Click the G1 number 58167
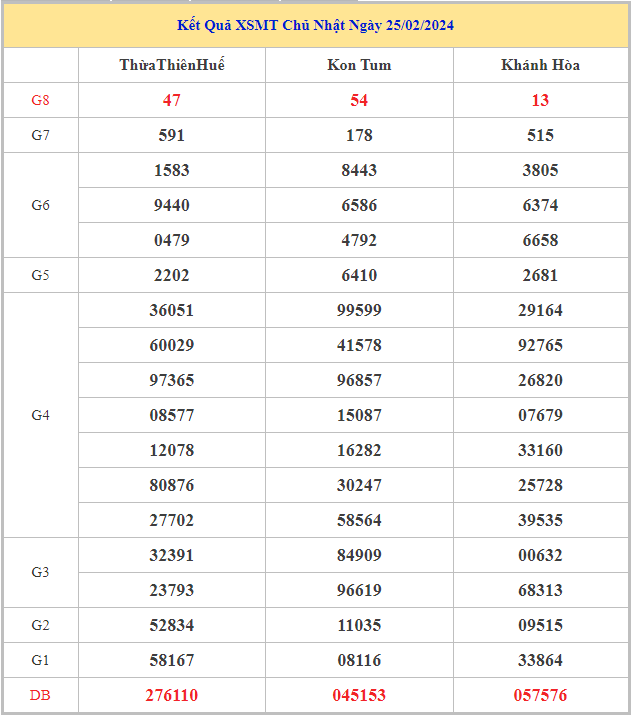 click(x=172, y=660)
